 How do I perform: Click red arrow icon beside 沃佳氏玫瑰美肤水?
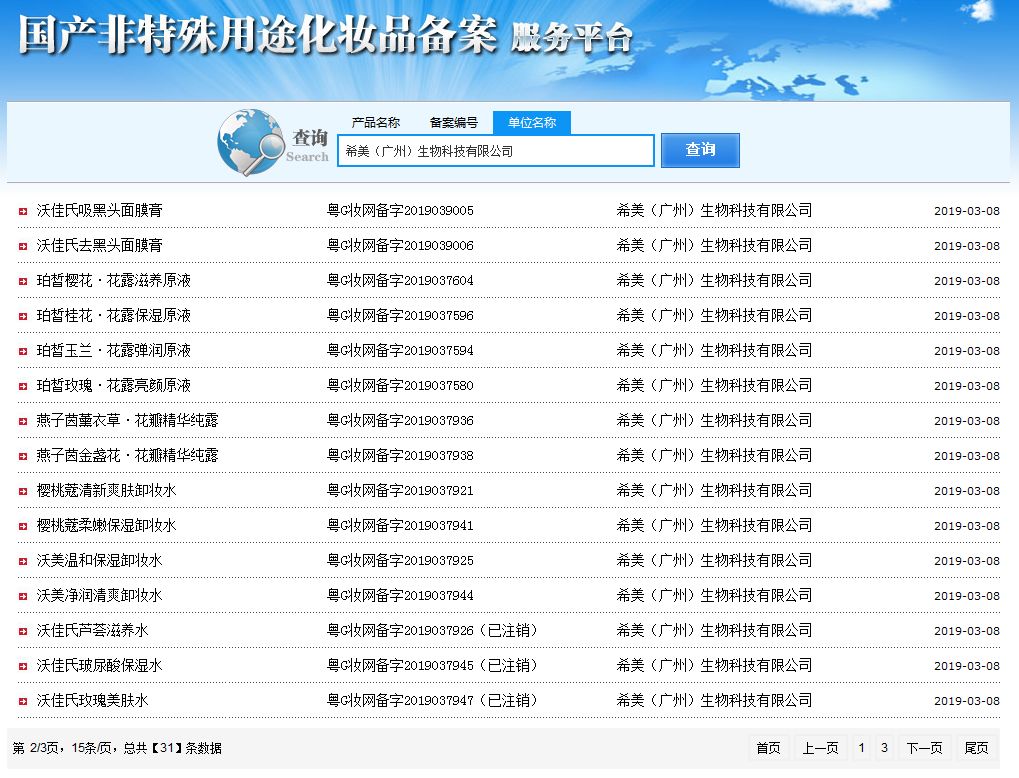tap(23, 701)
